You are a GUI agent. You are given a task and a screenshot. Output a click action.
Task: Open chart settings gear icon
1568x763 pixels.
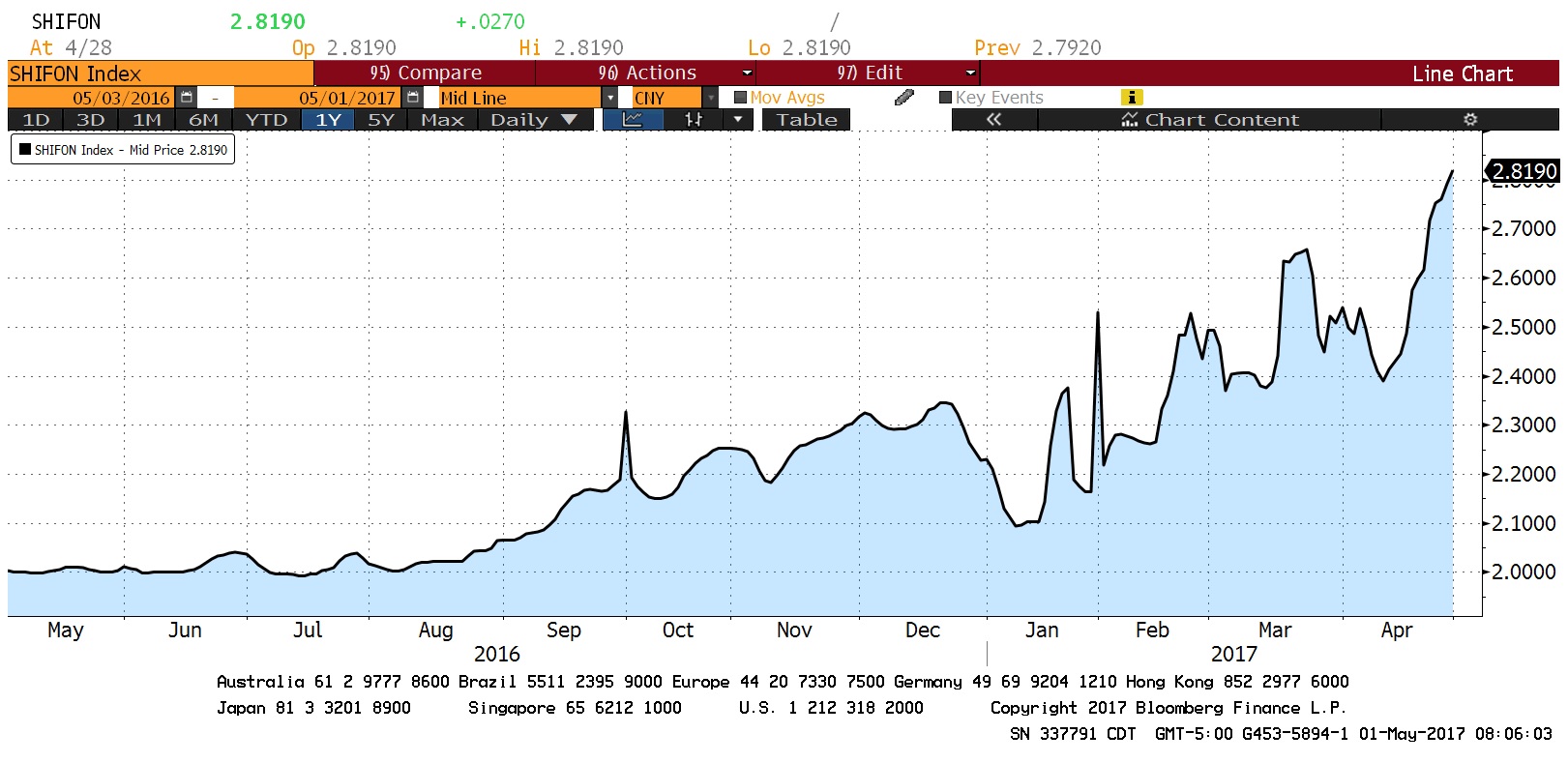(1470, 120)
